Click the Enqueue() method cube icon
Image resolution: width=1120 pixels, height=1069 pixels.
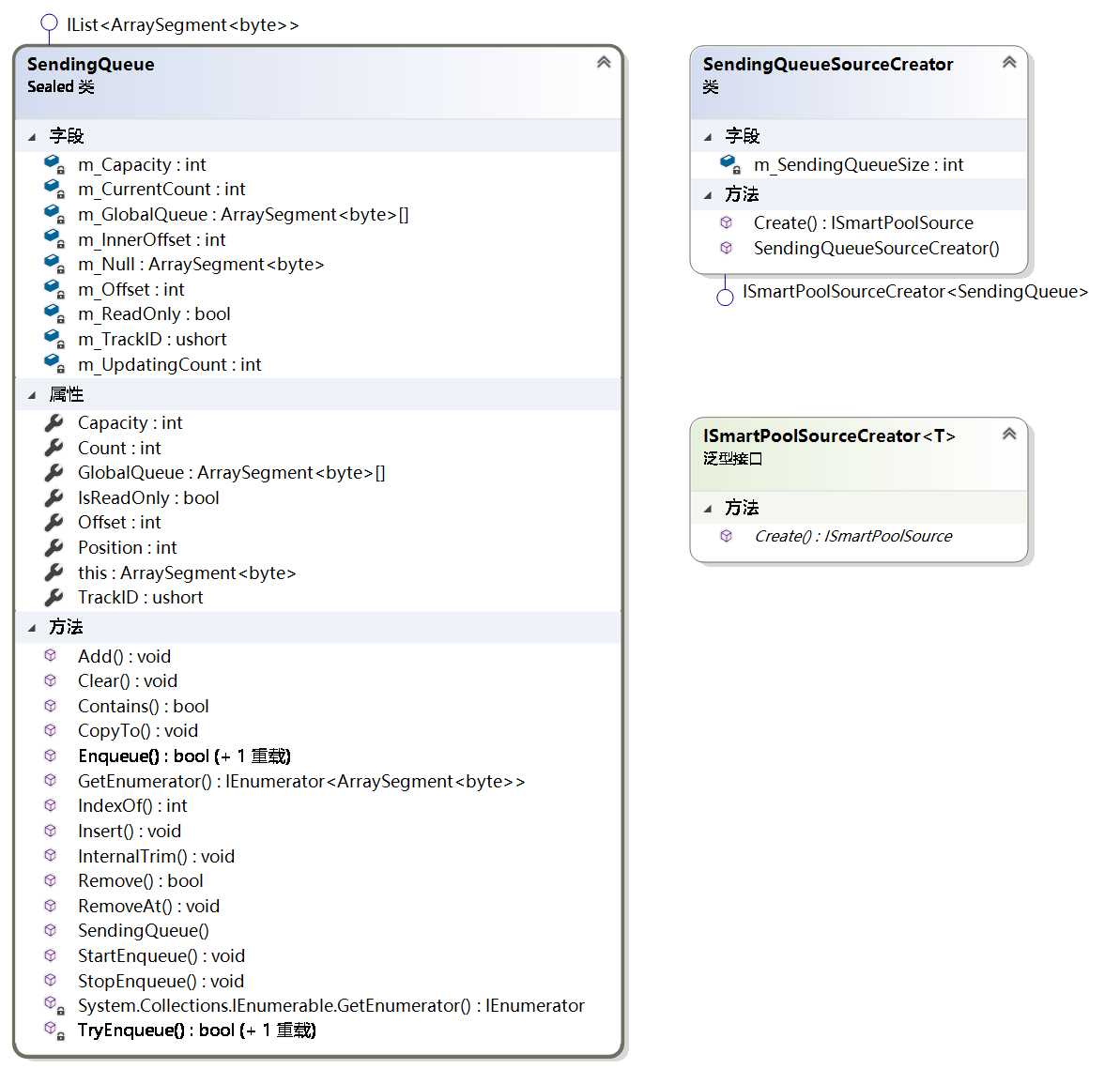(x=50, y=756)
